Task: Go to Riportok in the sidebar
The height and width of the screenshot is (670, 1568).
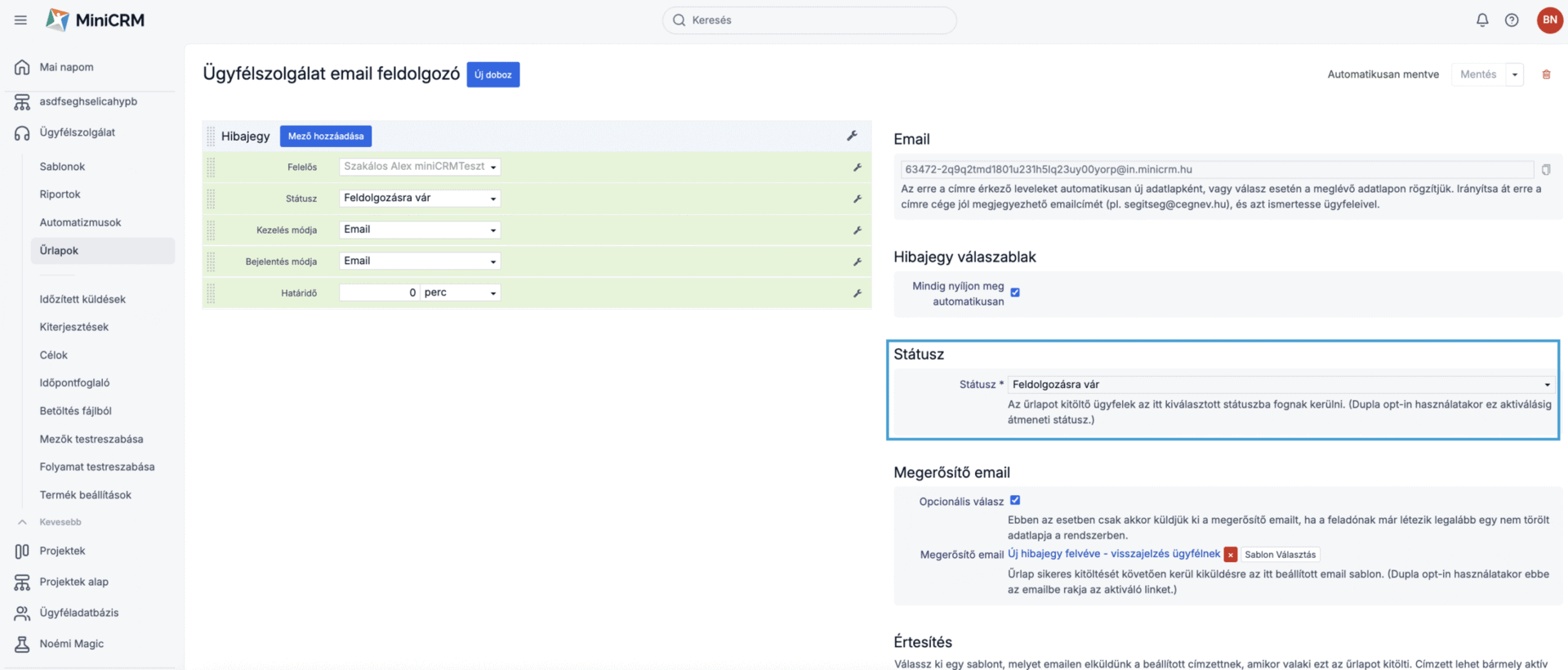Action: [60, 194]
